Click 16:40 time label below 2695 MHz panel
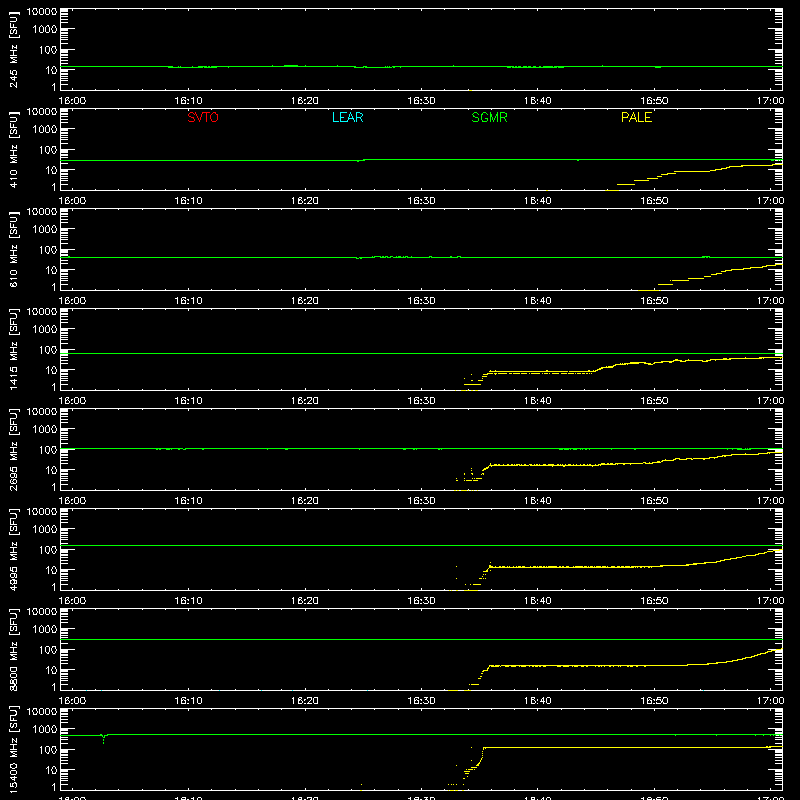This screenshot has height=800, width=800. coord(537,501)
